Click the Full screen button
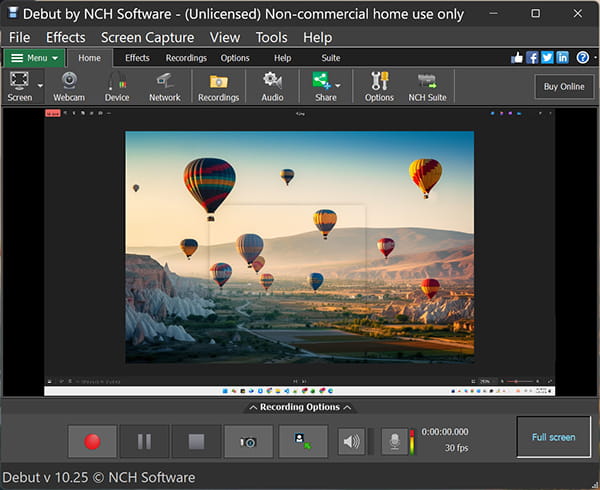 [553, 437]
